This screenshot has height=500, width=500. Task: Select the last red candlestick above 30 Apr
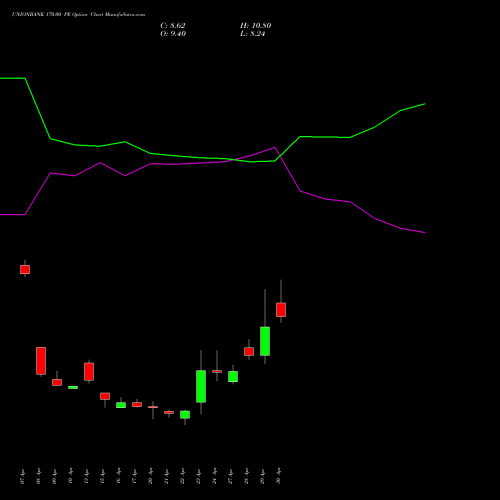pos(281,310)
